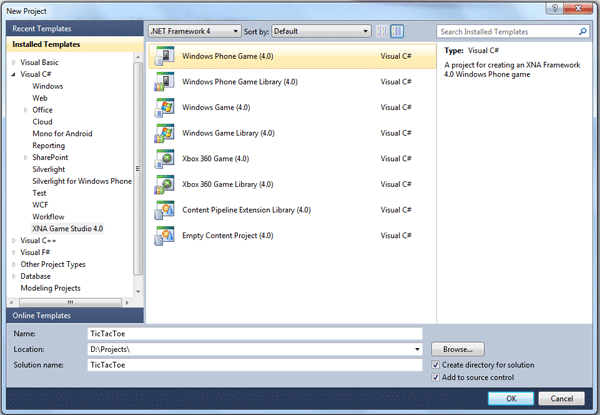
Task: Select the Windows Phone Game Library icon
Action: point(164,81)
